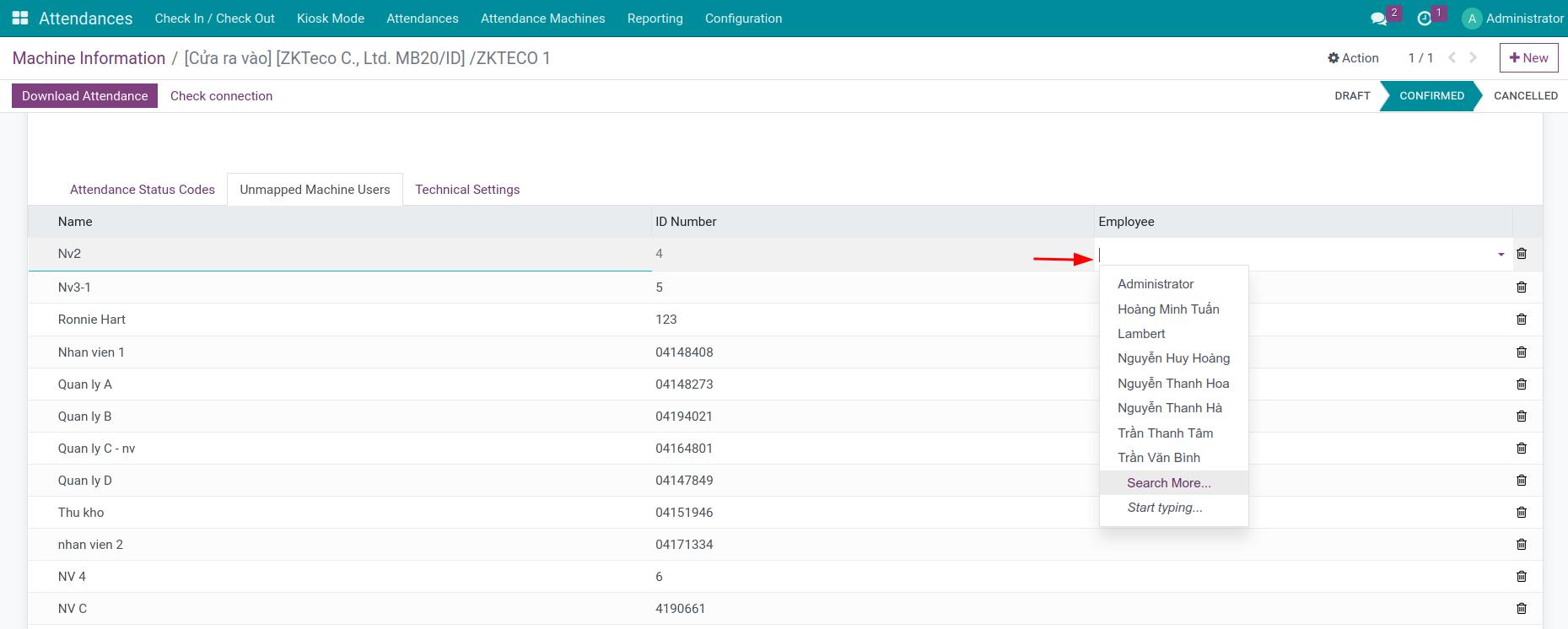This screenshot has height=629, width=1568.
Task: Open the Attendances menu item
Action: 423,19
